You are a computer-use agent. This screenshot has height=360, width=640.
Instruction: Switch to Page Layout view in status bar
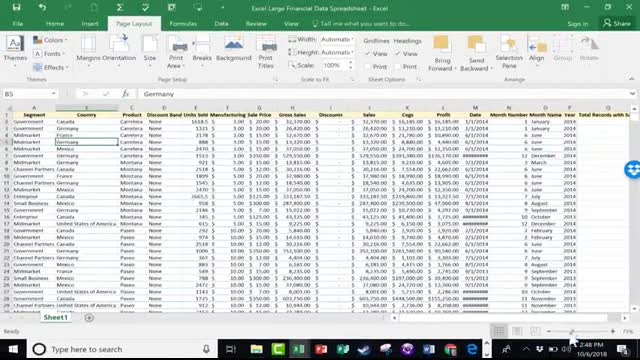[x=517, y=331]
